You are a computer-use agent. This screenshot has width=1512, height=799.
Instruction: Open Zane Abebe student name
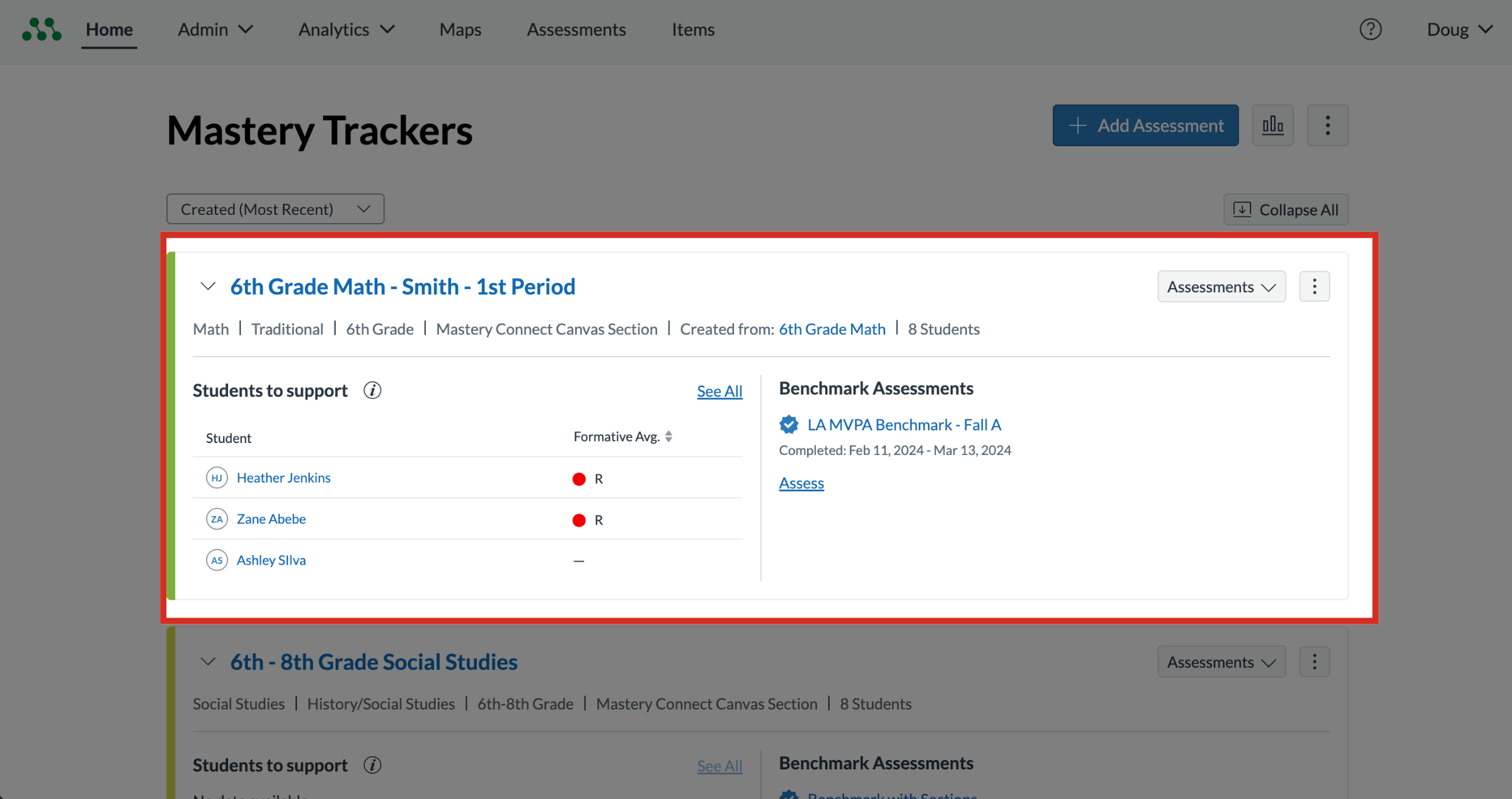click(271, 519)
